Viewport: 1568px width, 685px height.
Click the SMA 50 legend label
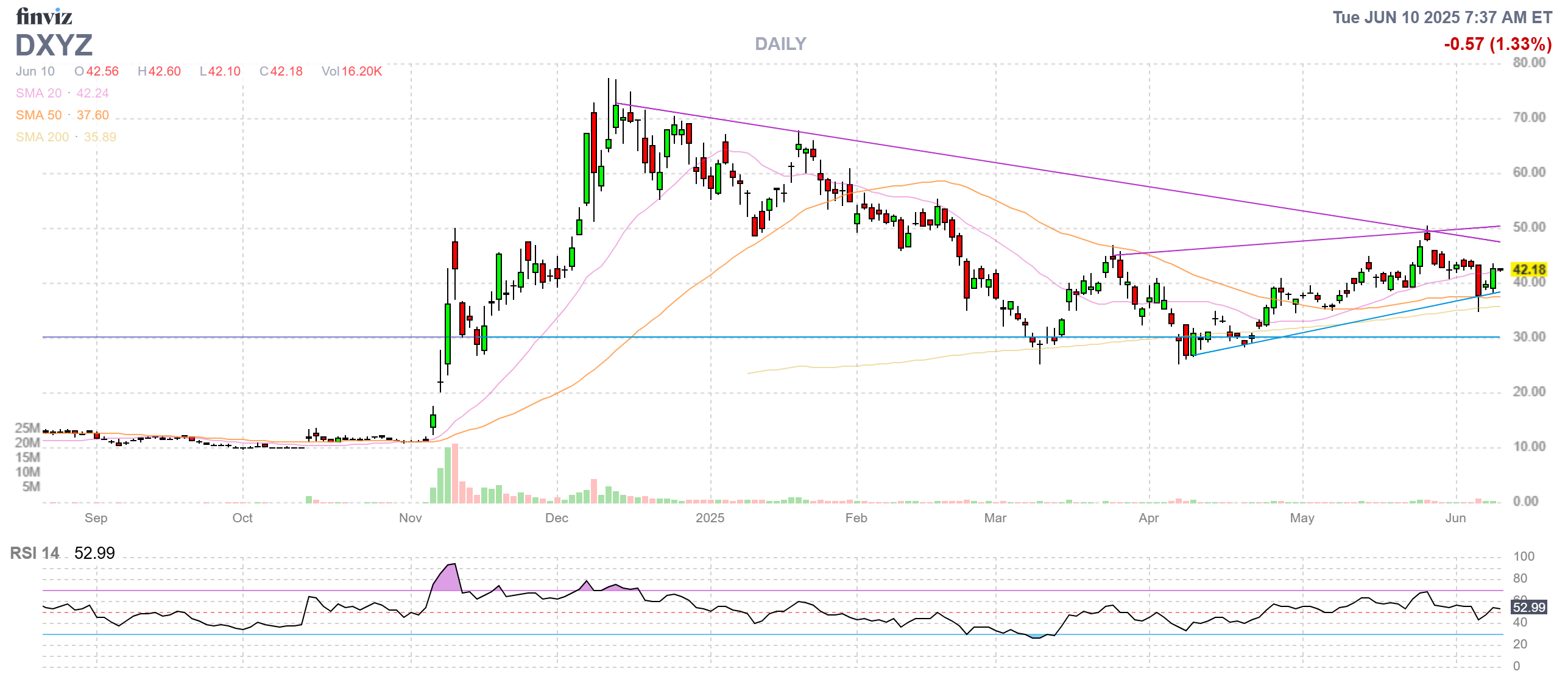38,115
